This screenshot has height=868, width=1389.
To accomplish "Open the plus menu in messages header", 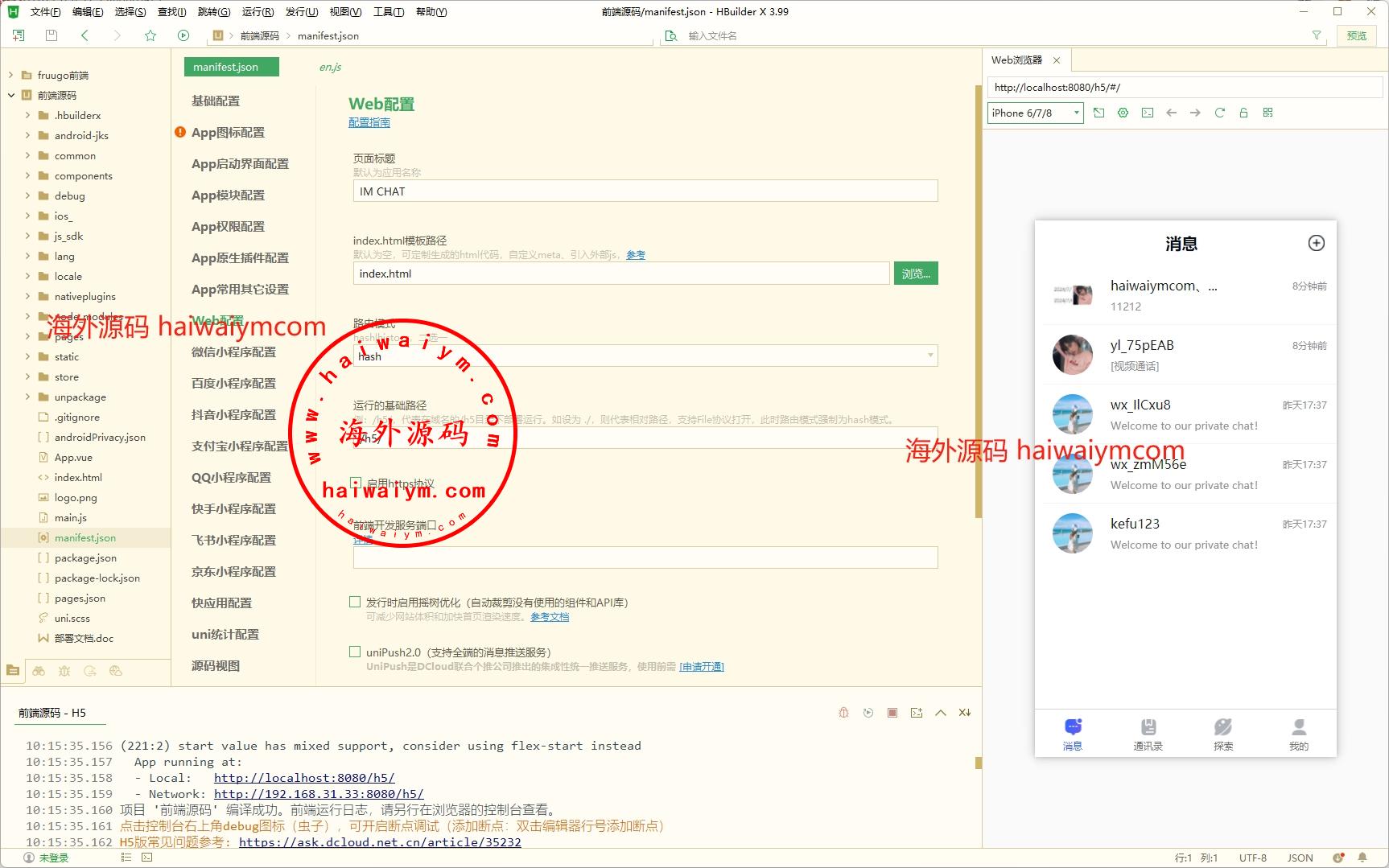I will 1316,243.
